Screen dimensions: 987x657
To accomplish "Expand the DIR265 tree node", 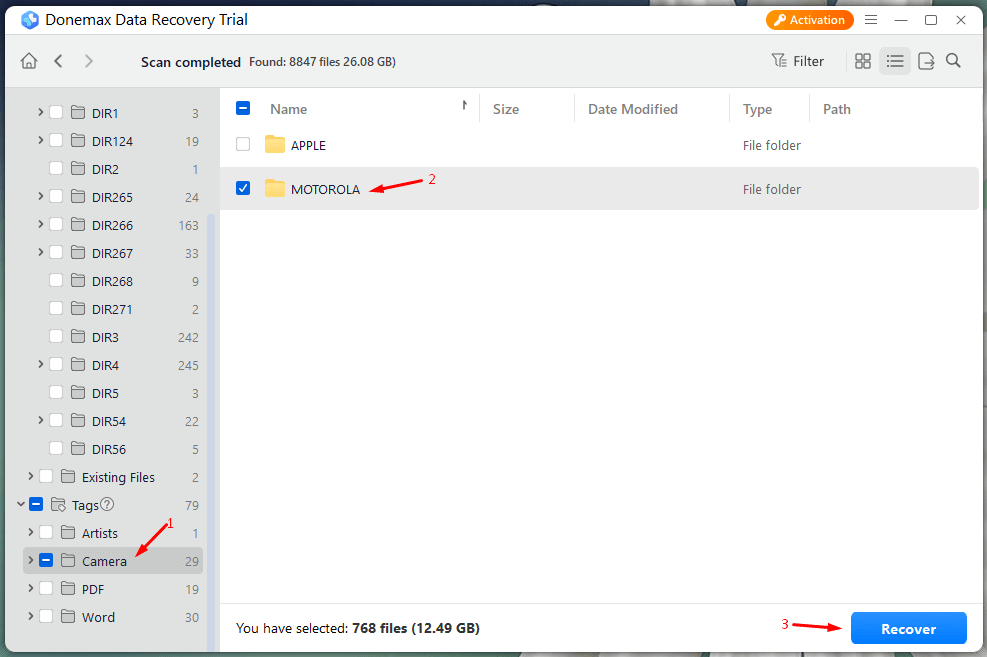I will click(x=40, y=196).
